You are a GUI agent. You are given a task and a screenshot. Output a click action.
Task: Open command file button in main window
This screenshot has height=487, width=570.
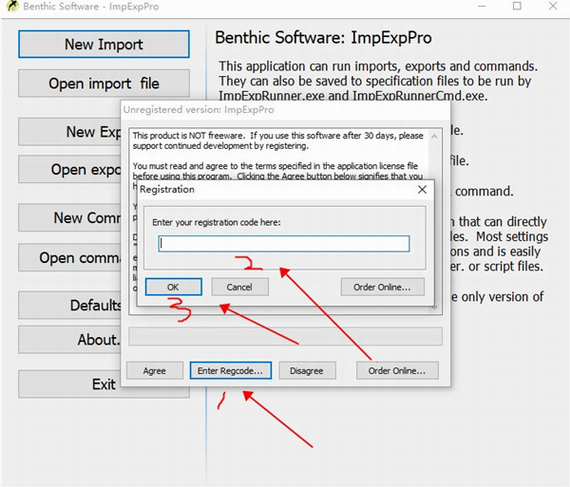click(70, 257)
